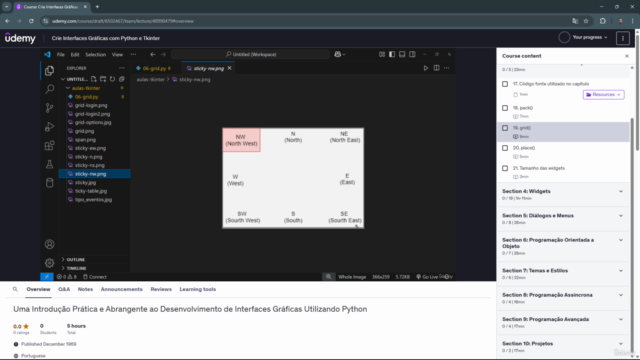This screenshot has height=360, width=640.
Task: Click the zoom magnifier icon in status bar
Action: (328, 277)
